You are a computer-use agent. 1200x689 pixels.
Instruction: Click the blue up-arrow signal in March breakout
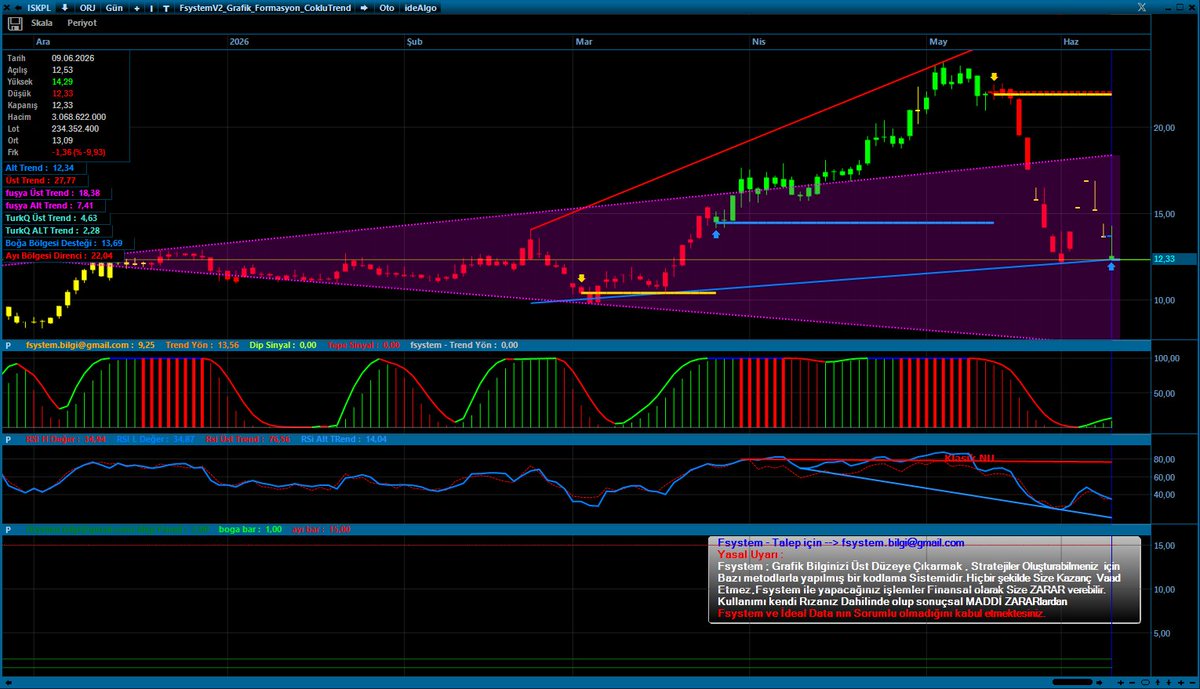tap(716, 234)
